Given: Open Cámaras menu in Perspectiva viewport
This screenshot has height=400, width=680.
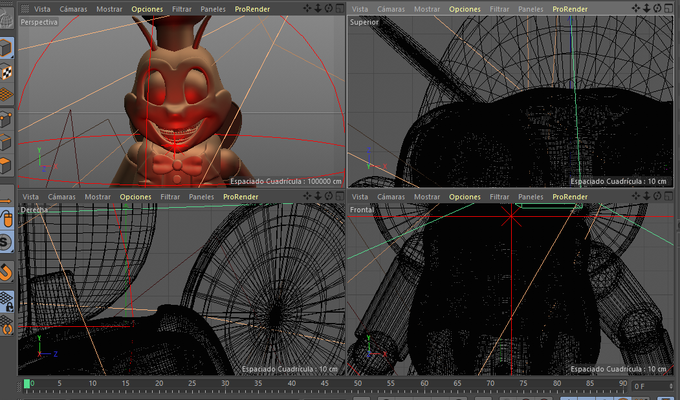Looking at the screenshot, I should (73, 9).
